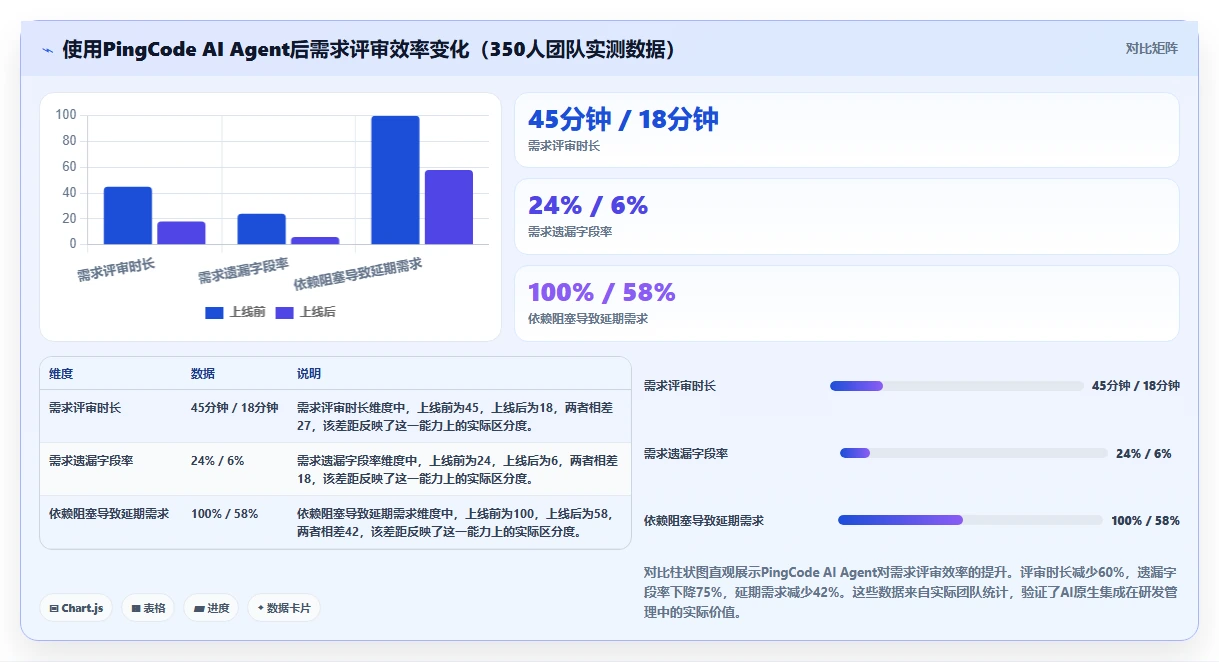Image resolution: width=1219 pixels, height=662 pixels.
Task: Click the 依赖阻塞导致延期需求 progress bar
Action: [x=970, y=520]
